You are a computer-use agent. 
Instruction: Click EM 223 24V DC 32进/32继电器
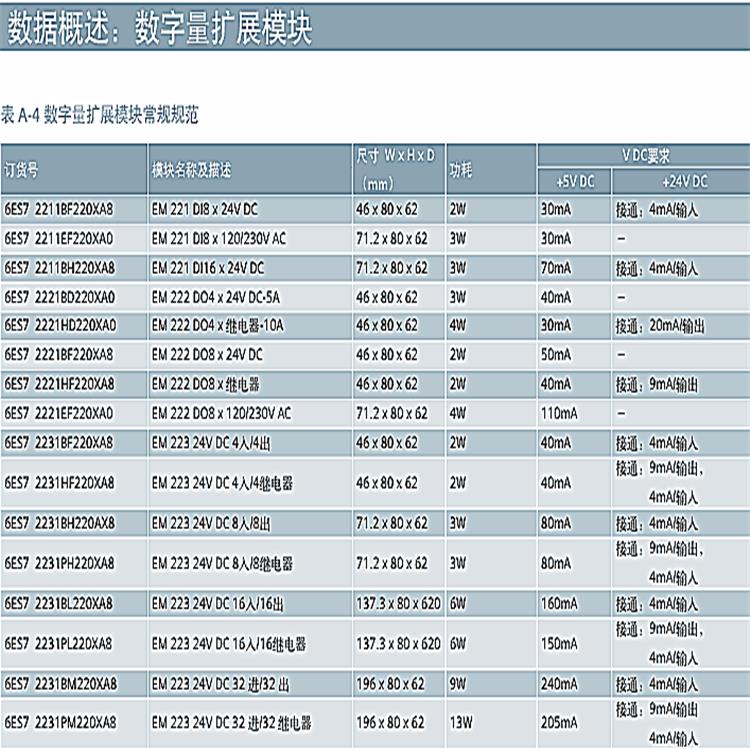tap(232, 722)
